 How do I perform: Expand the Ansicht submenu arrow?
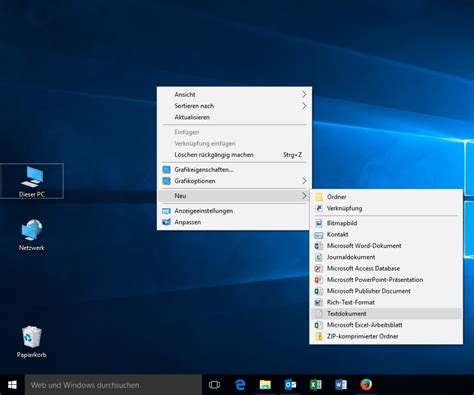(x=304, y=95)
